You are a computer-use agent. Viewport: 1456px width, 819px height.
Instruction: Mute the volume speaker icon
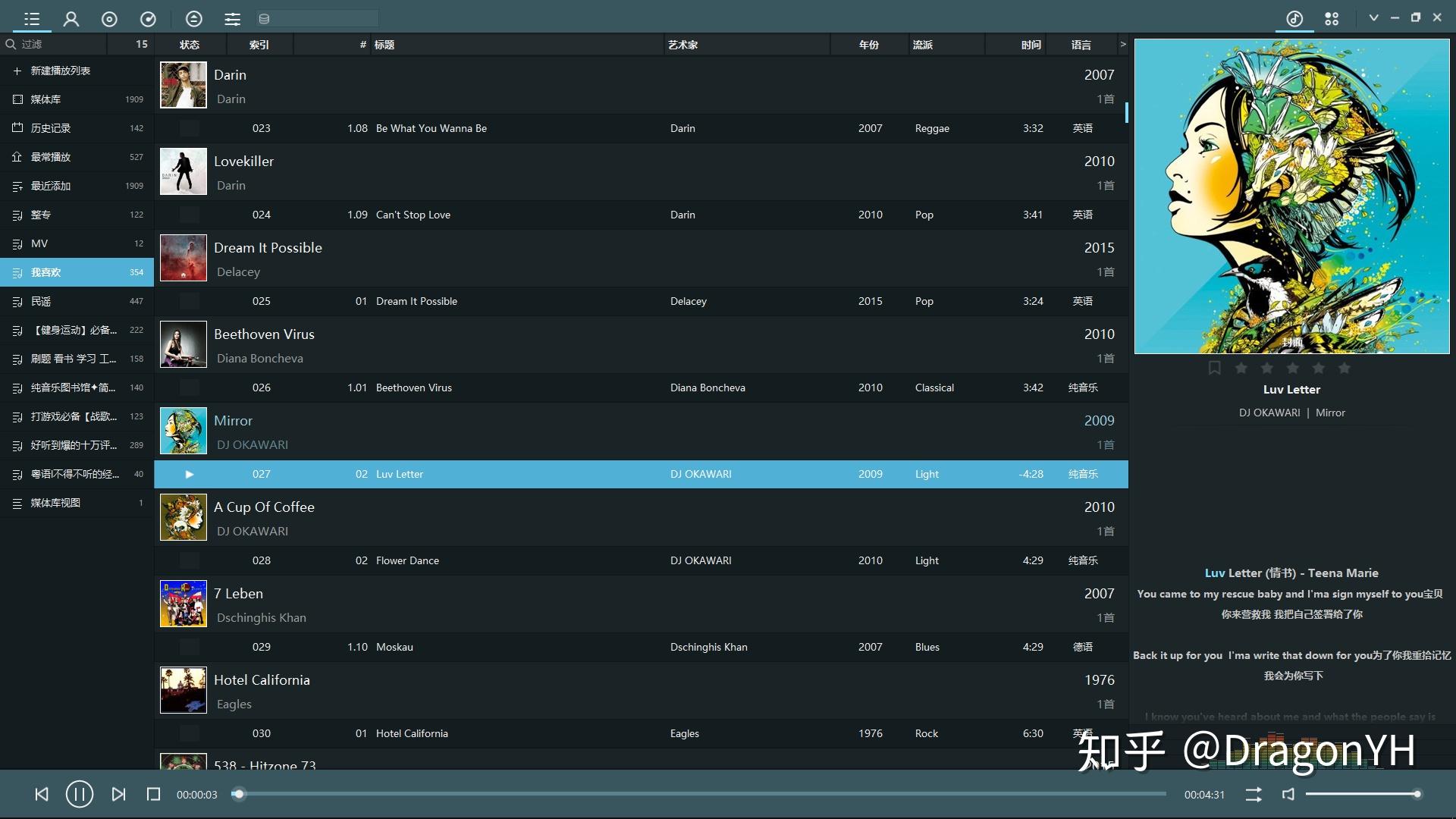(x=1288, y=794)
